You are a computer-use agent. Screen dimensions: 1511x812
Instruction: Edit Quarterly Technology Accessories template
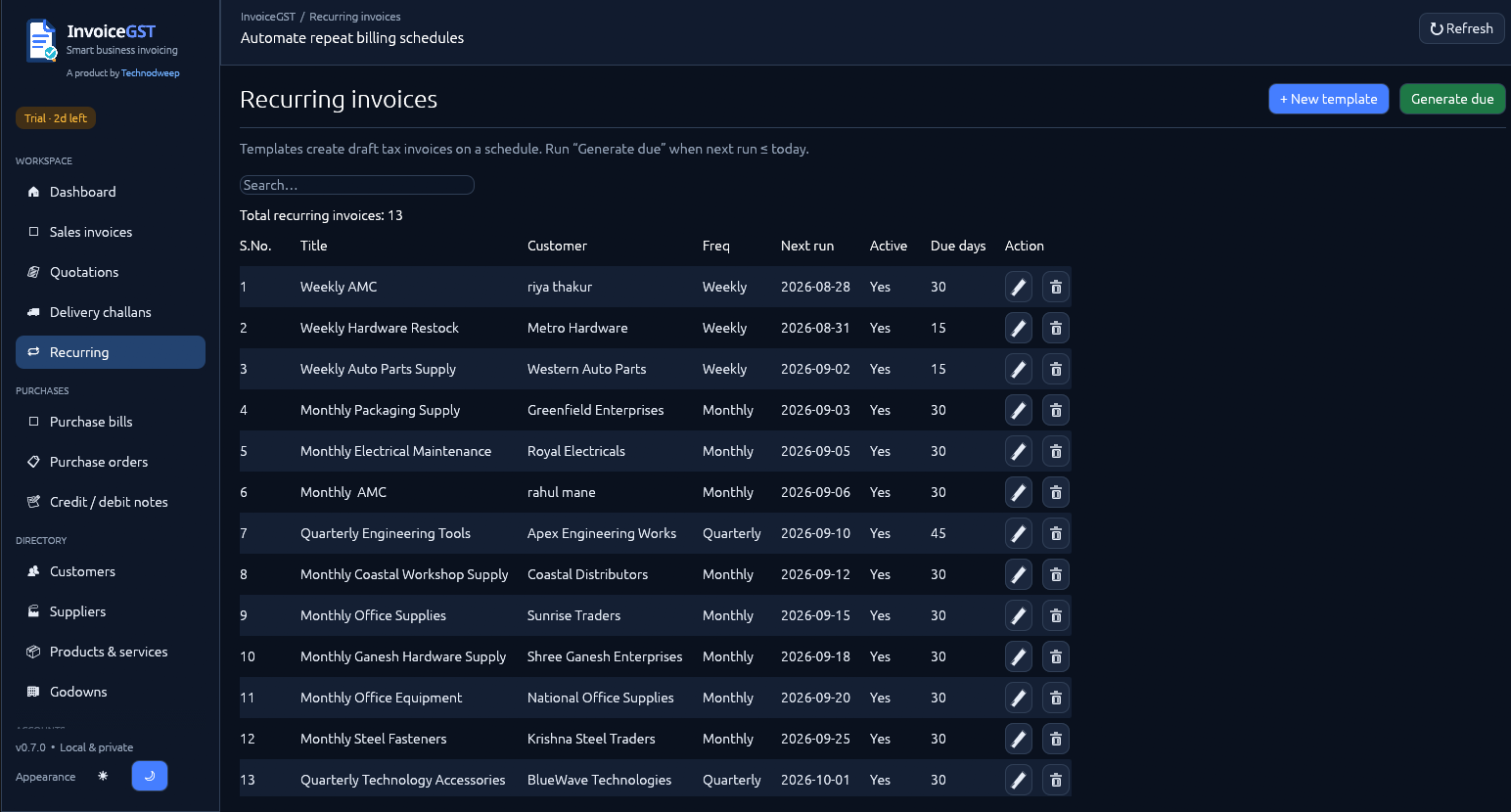[x=1019, y=780]
